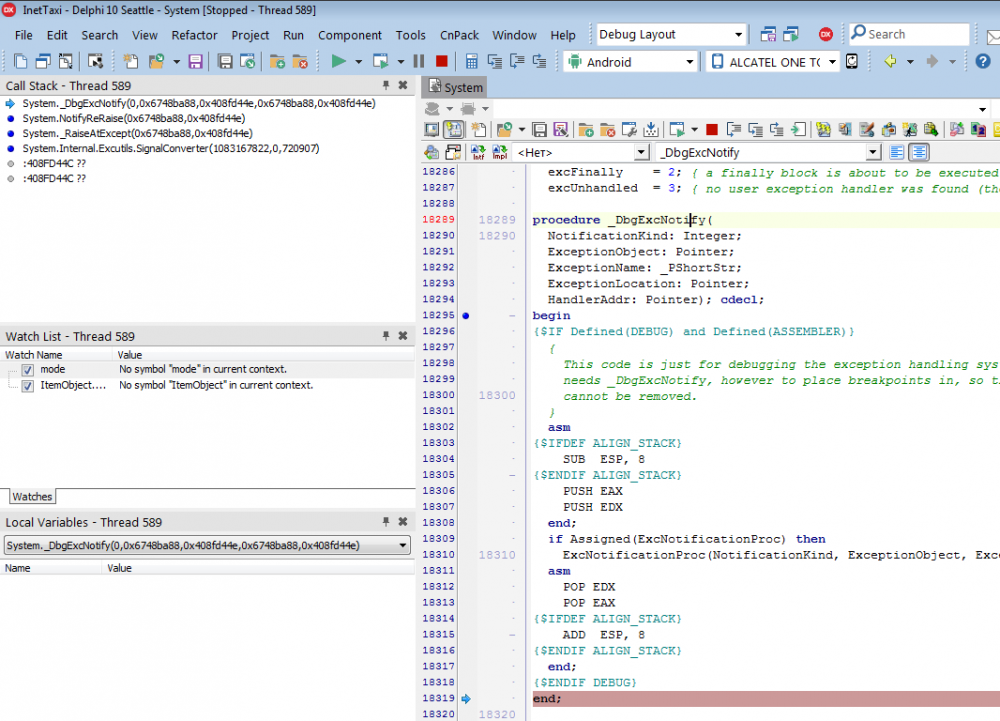The height and width of the screenshot is (721, 1000).
Task: Click the center-align editor icon
Action: click(919, 152)
